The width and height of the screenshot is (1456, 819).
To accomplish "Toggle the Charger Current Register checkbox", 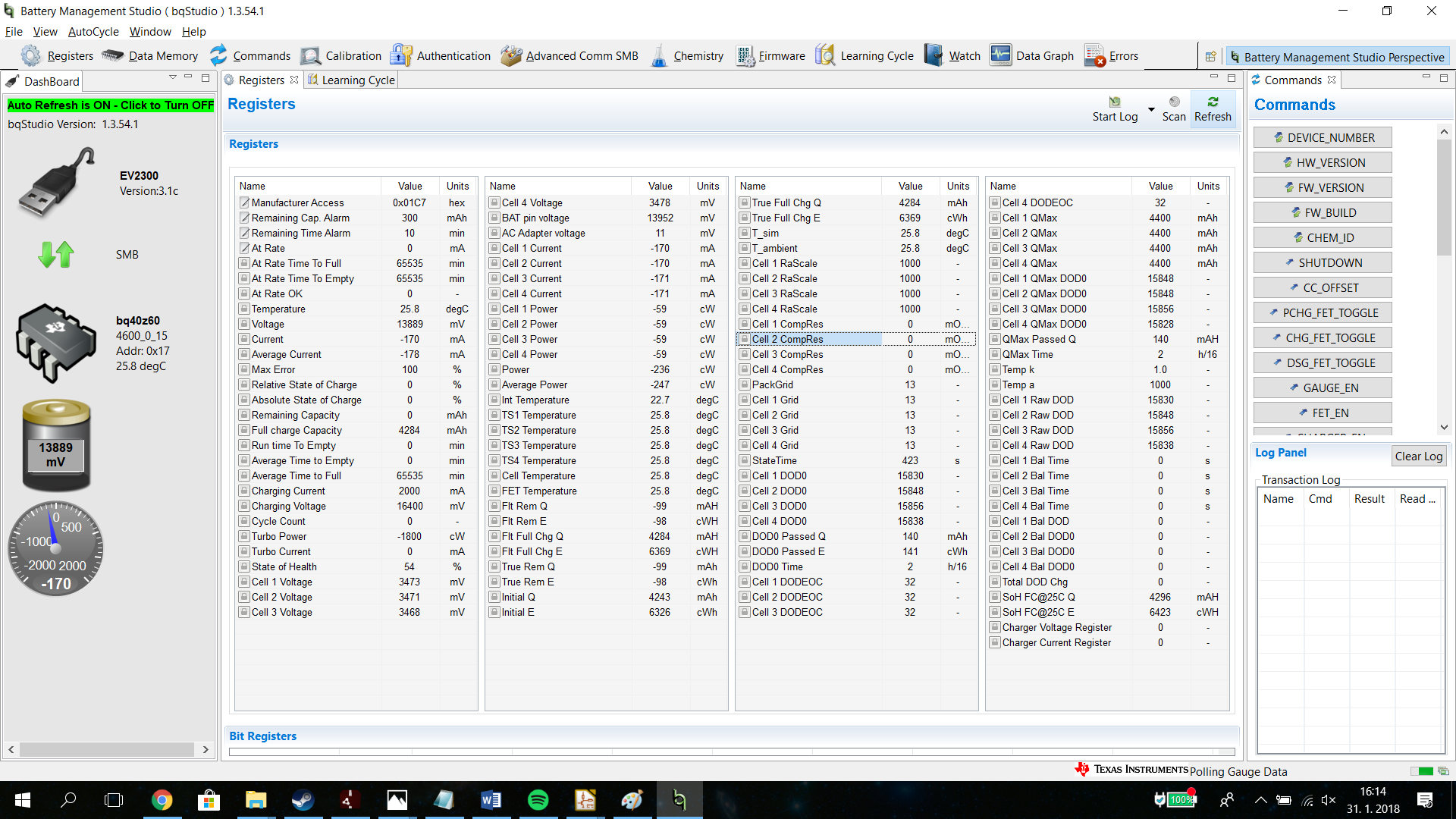I will click(995, 642).
